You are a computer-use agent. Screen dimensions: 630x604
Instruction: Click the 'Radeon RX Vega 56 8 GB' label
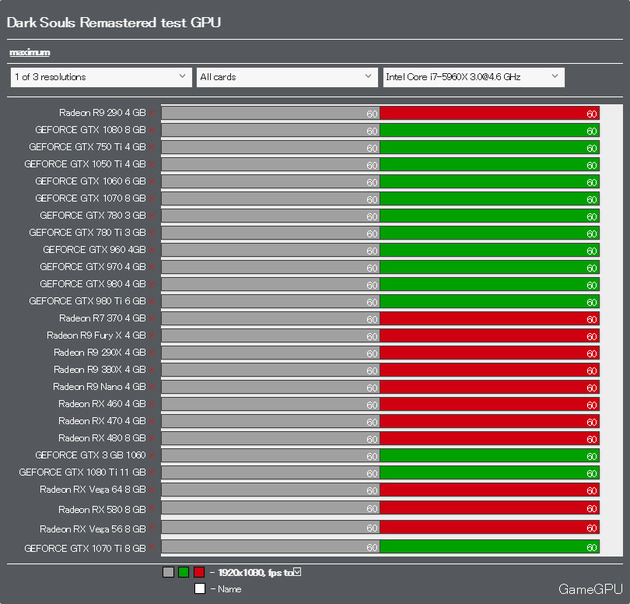(x=93, y=529)
